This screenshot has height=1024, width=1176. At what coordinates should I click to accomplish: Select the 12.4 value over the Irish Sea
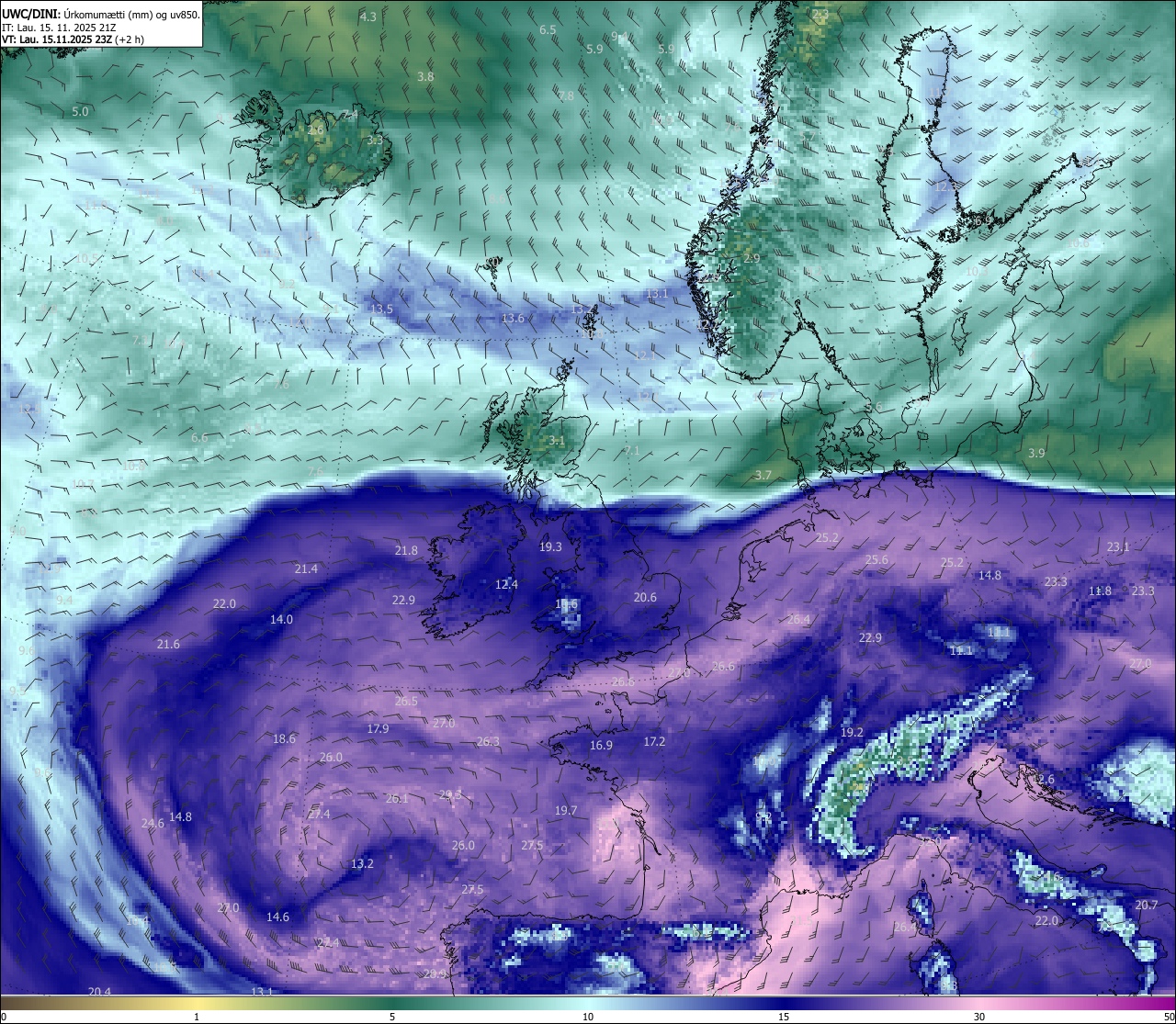506,584
